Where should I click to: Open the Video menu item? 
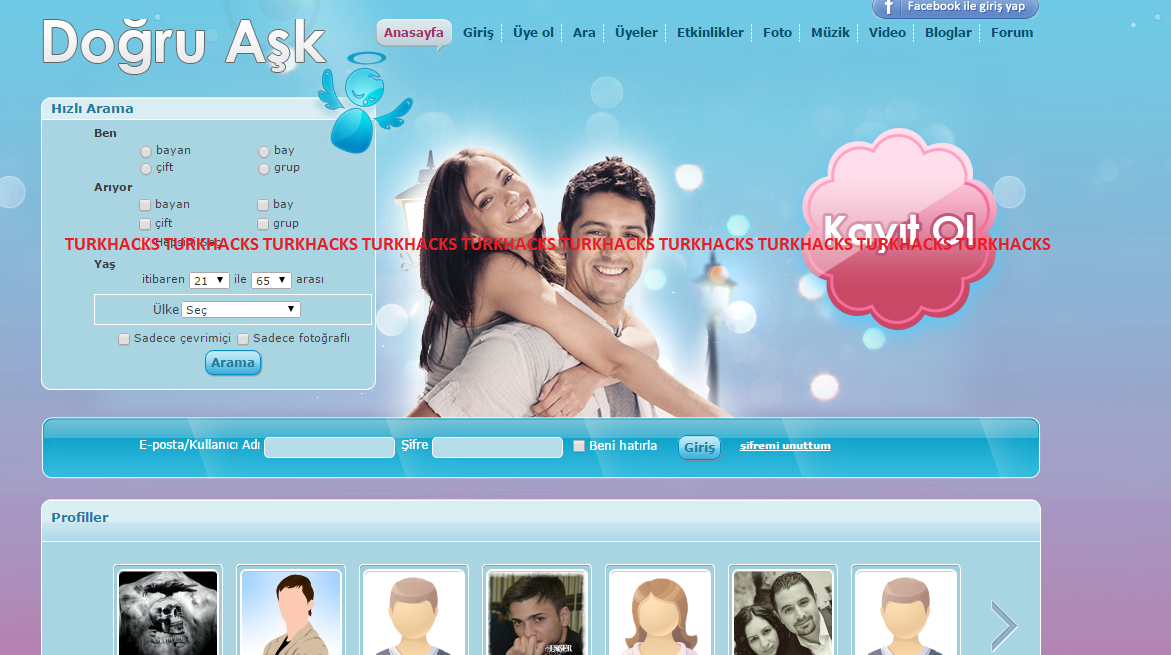coord(887,33)
